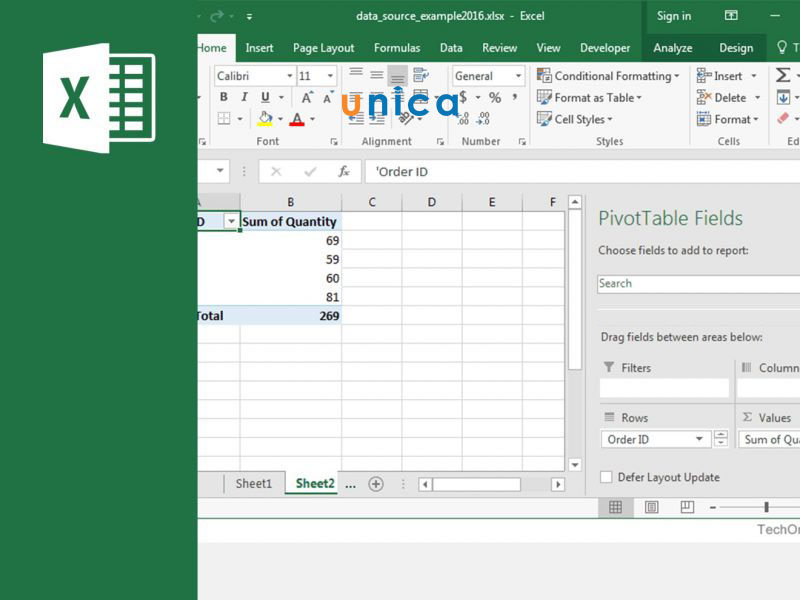The height and width of the screenshot is (600, 800).
Task: Switch to Page Break Preview view
Action: 687,508
